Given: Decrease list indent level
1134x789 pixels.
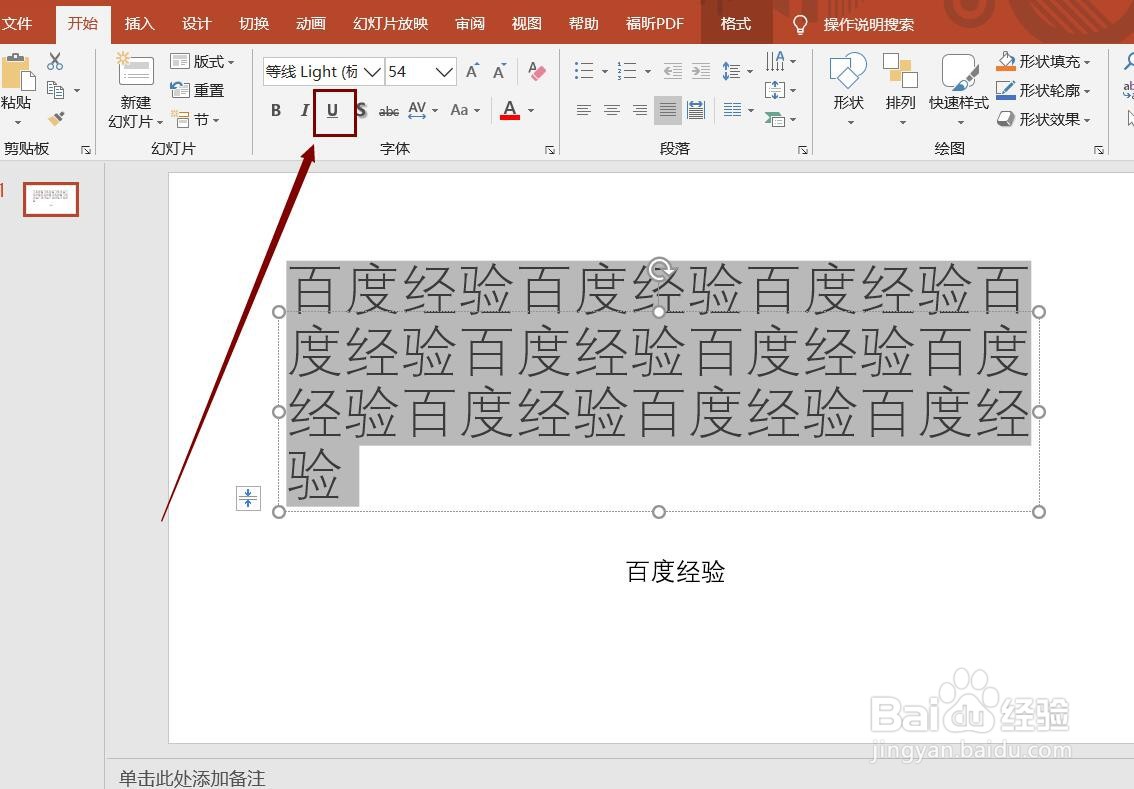Looking at the screenshot, I should (x=673, y=71).
